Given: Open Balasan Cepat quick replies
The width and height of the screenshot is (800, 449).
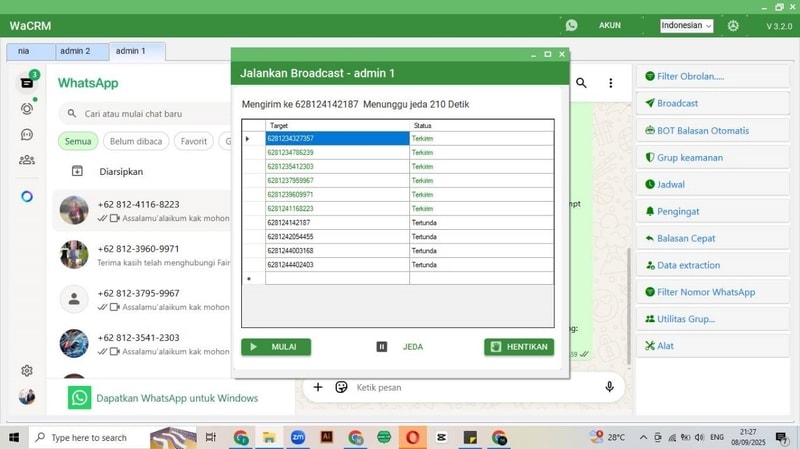Looking at the screenshot, I should pos(713,238).
